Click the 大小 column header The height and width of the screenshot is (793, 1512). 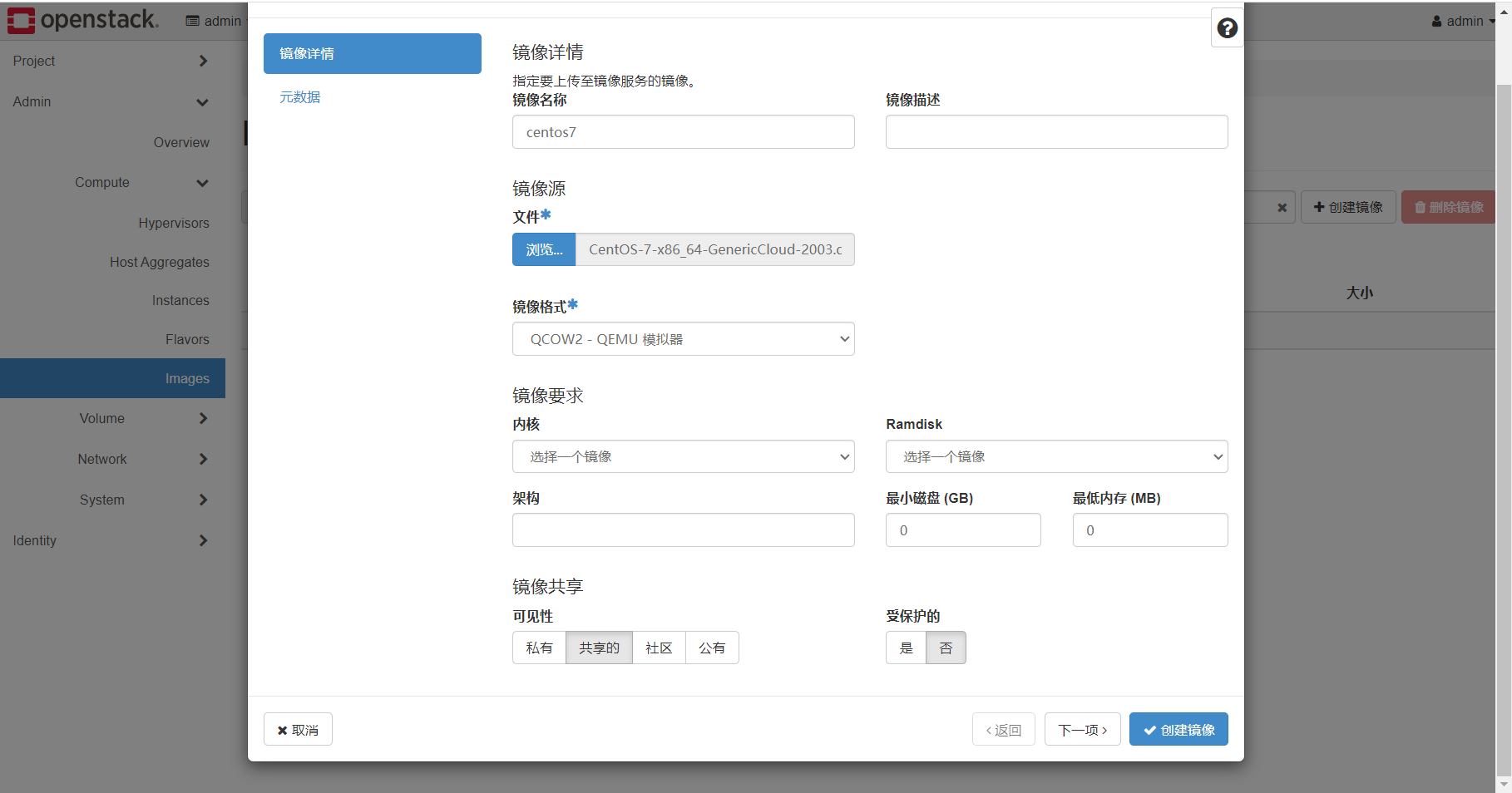1359,293
